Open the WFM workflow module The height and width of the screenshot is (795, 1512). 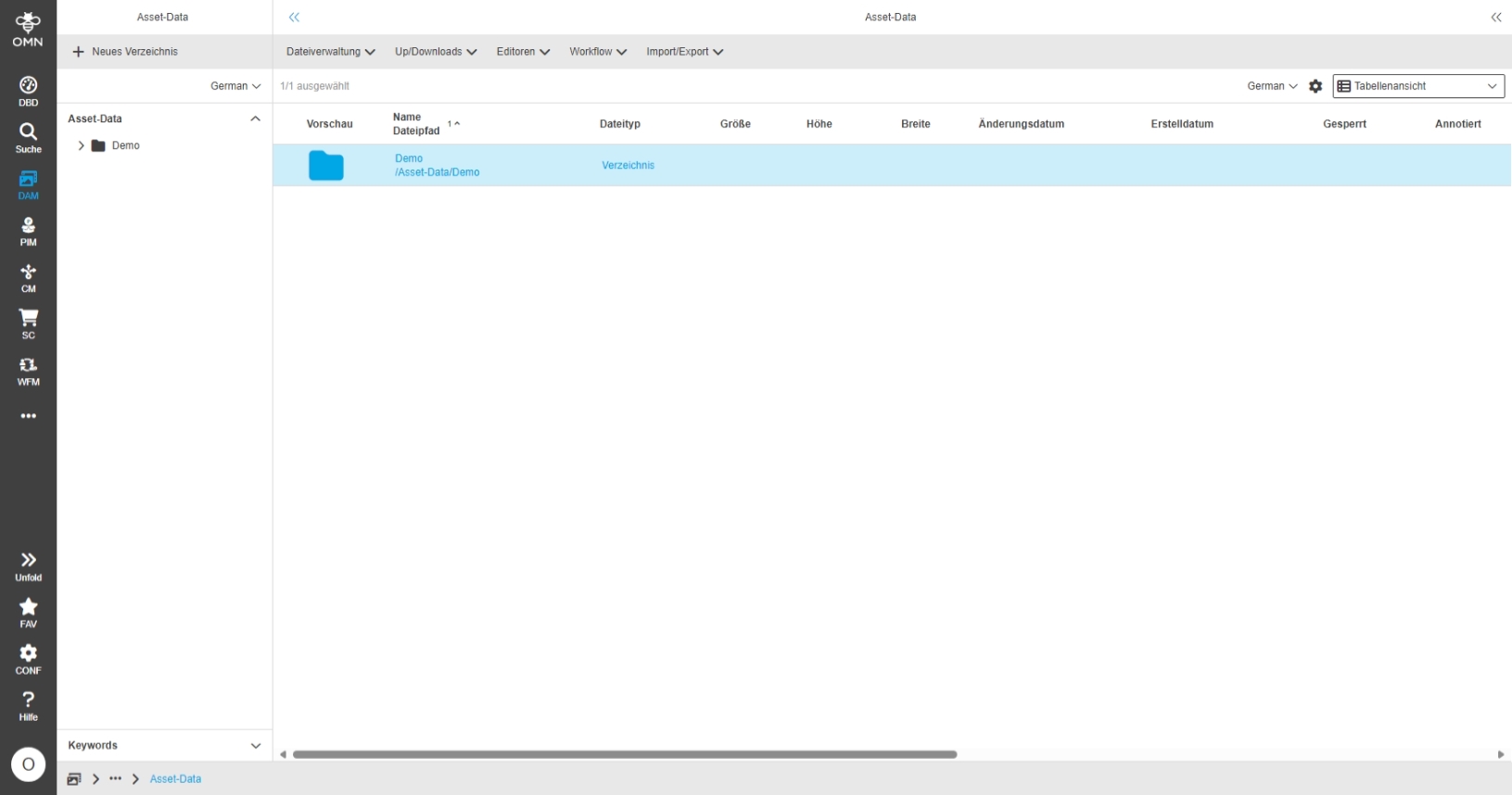(28, 371)
